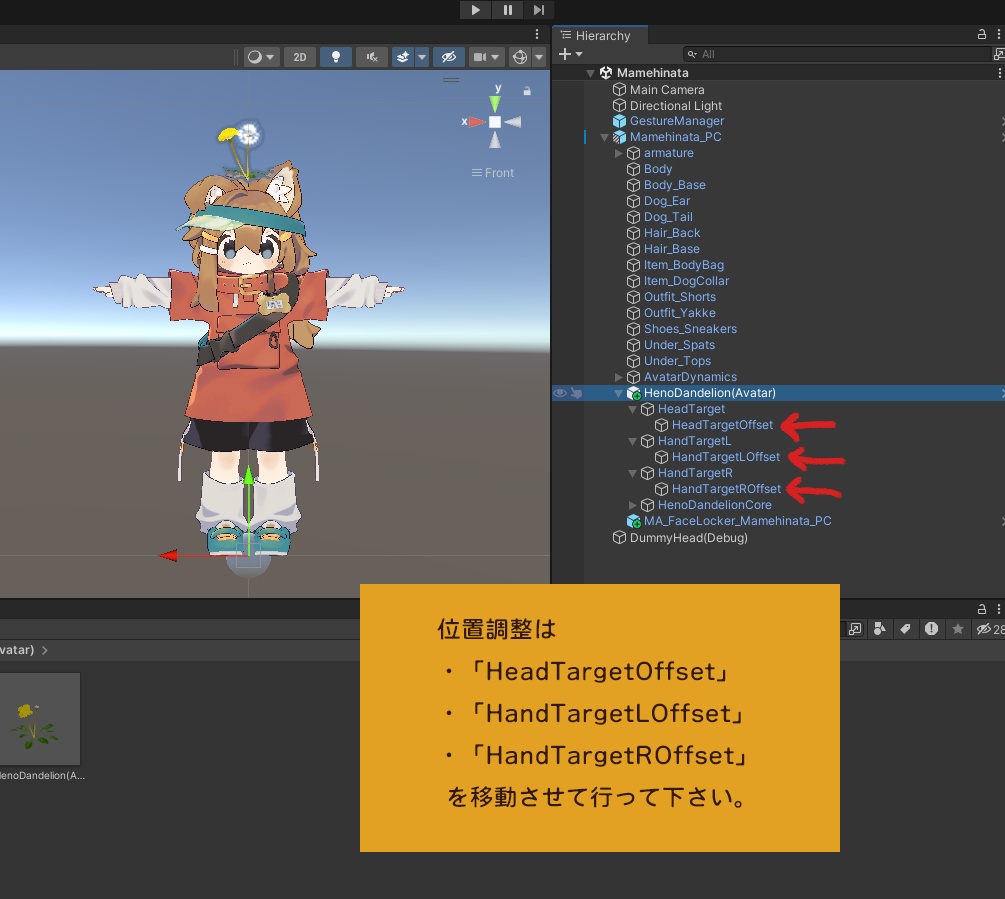
Task: Open the Hierarchy create (+) dropdown
Action: (x=570, y=54)
